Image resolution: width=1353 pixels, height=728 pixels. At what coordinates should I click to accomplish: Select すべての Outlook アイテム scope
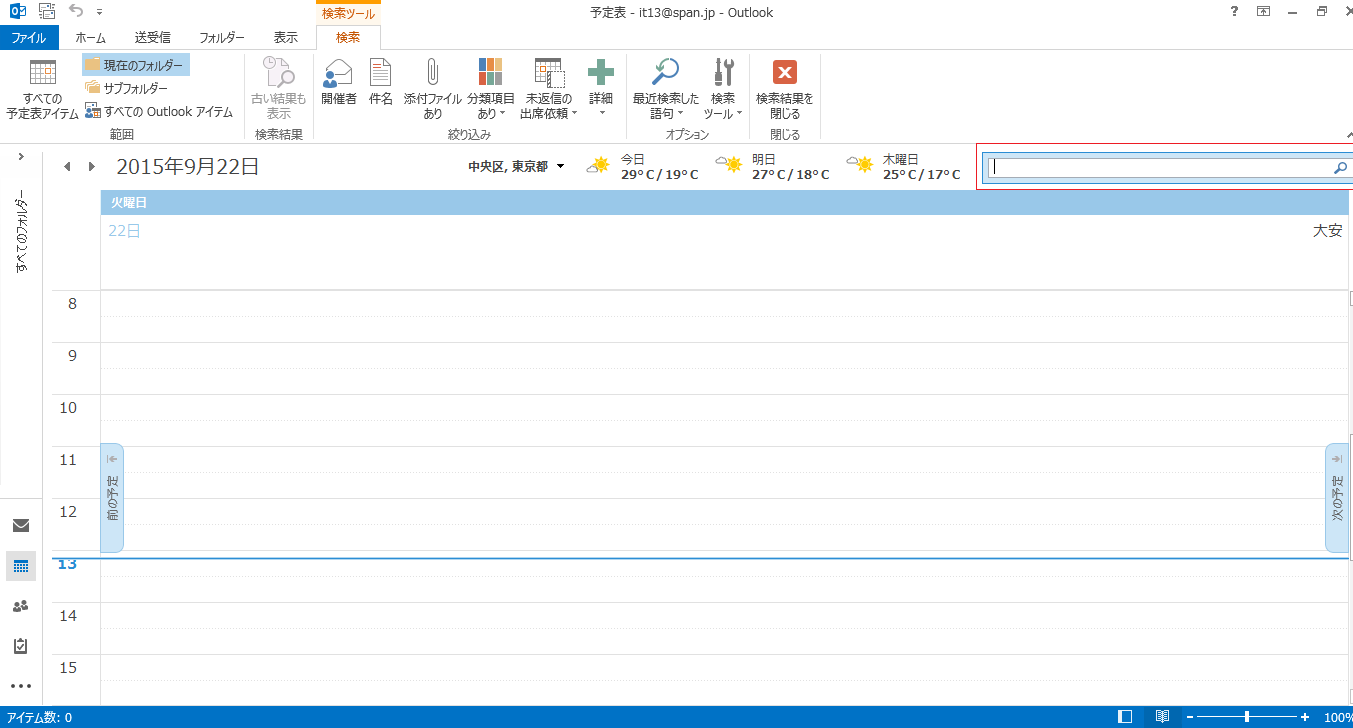[x=159, y=111]
